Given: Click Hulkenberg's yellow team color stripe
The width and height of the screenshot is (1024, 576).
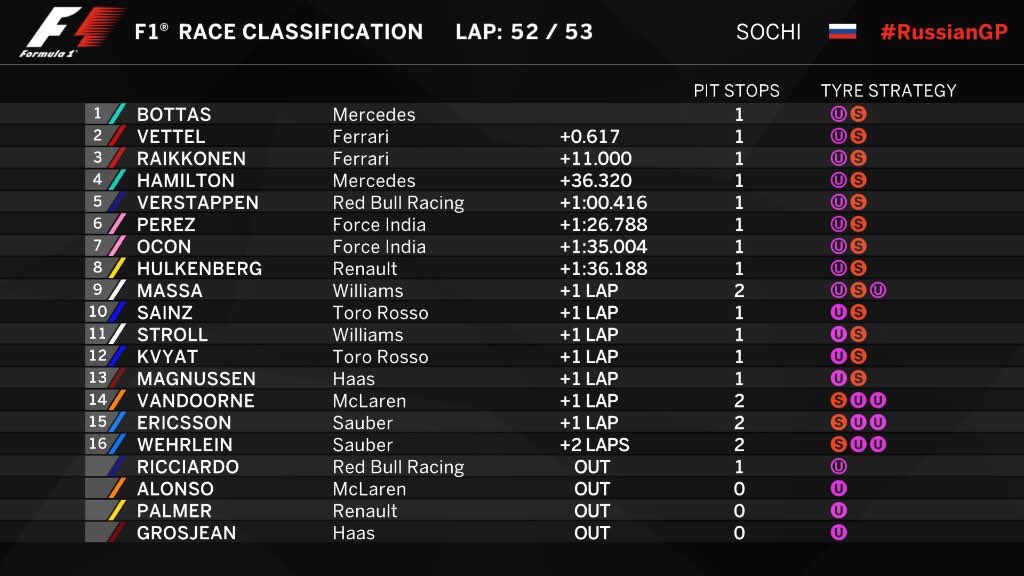Looking at the screenshot, I should click(x=117, y=268).
